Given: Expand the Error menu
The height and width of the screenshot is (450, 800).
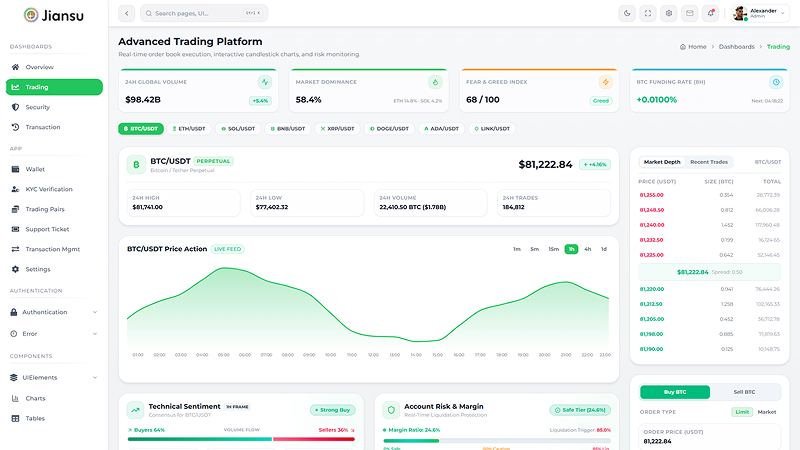Looking at the screenshot, I should pos(54,334).
